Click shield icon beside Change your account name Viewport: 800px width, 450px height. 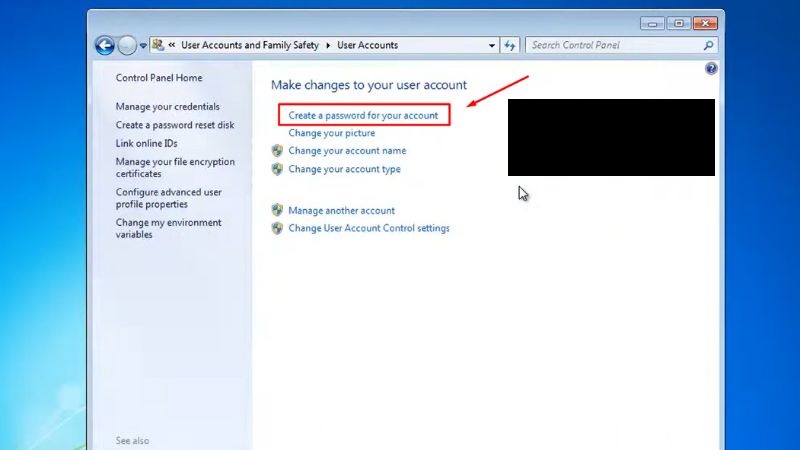[277, 151]
